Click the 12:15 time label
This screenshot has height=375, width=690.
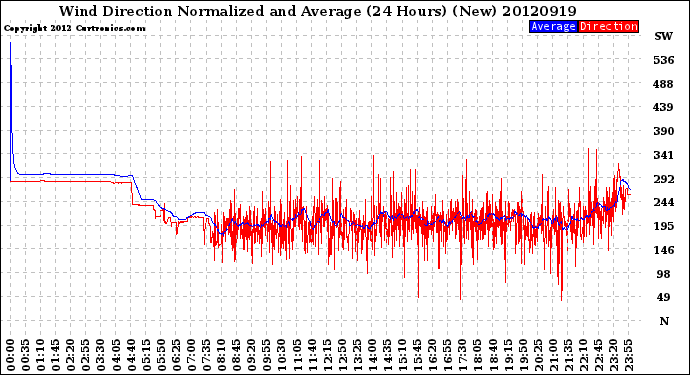point(327,355)
